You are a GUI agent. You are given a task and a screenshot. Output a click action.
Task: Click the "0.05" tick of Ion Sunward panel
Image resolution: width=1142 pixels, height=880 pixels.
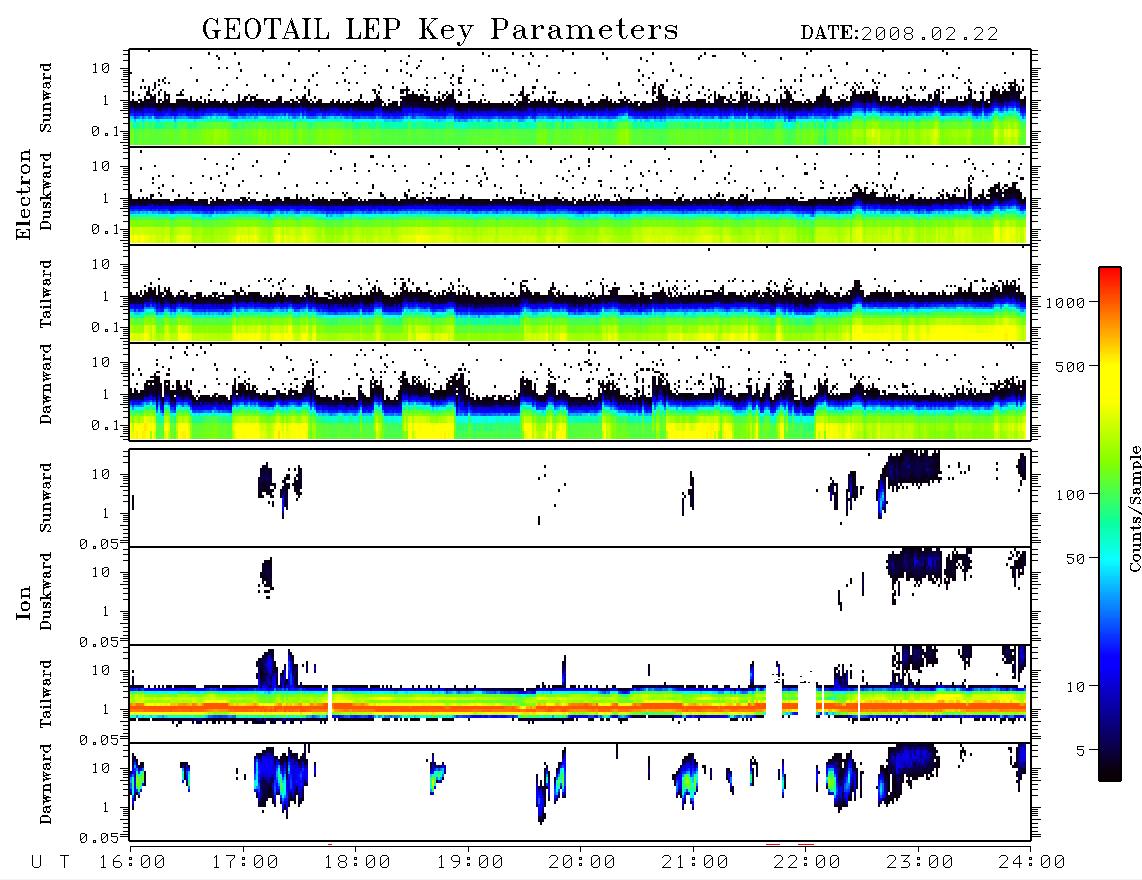click(98, 543)
